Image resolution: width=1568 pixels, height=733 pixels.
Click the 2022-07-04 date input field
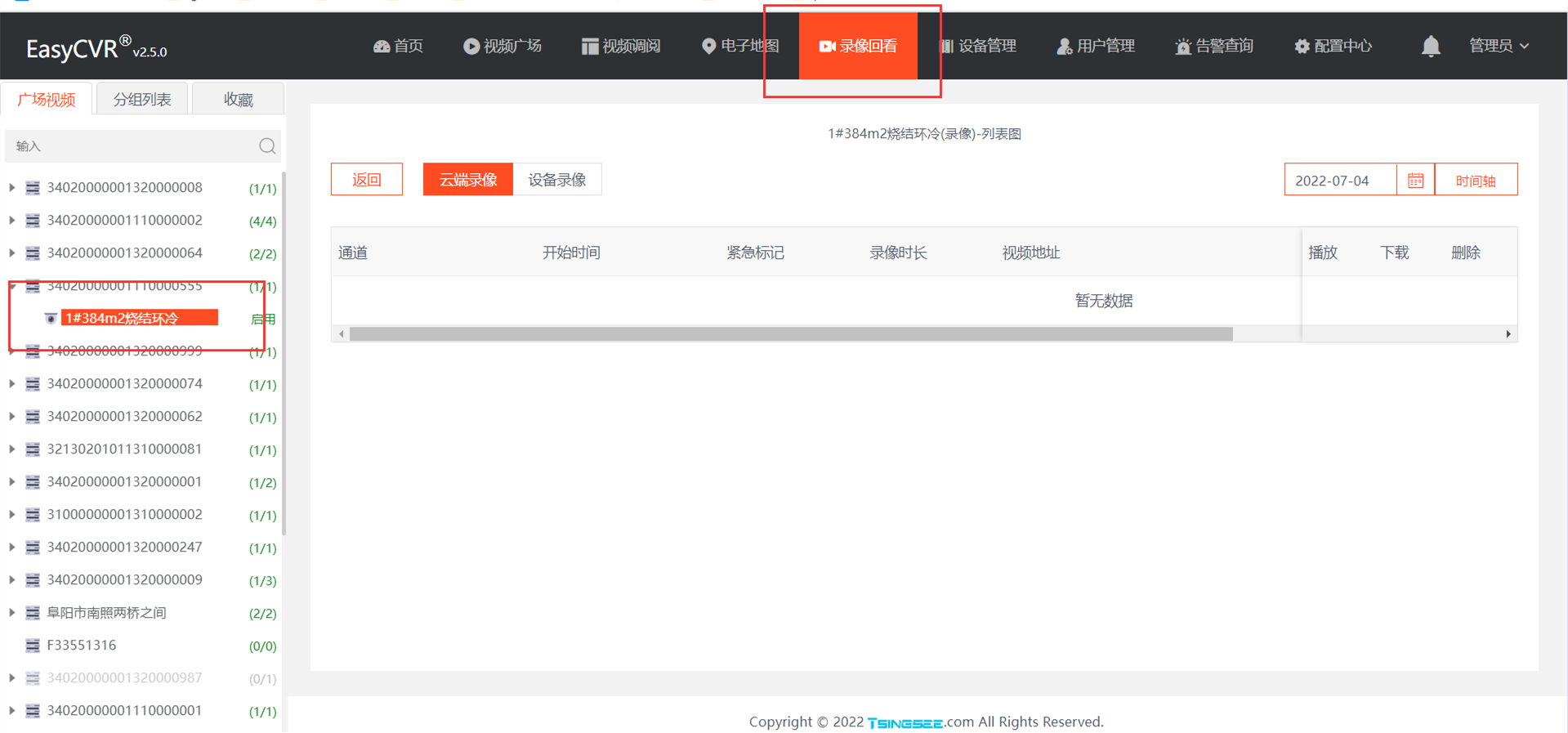point(1341,181)
